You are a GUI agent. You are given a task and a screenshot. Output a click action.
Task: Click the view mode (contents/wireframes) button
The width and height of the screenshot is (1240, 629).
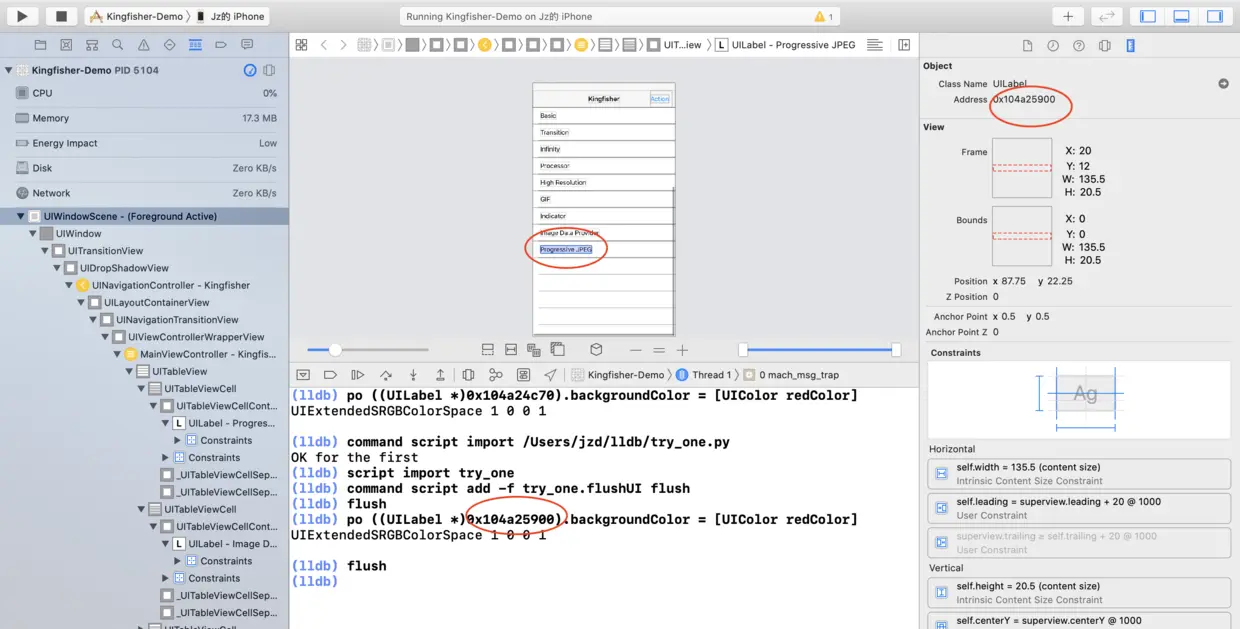[534, 350]
